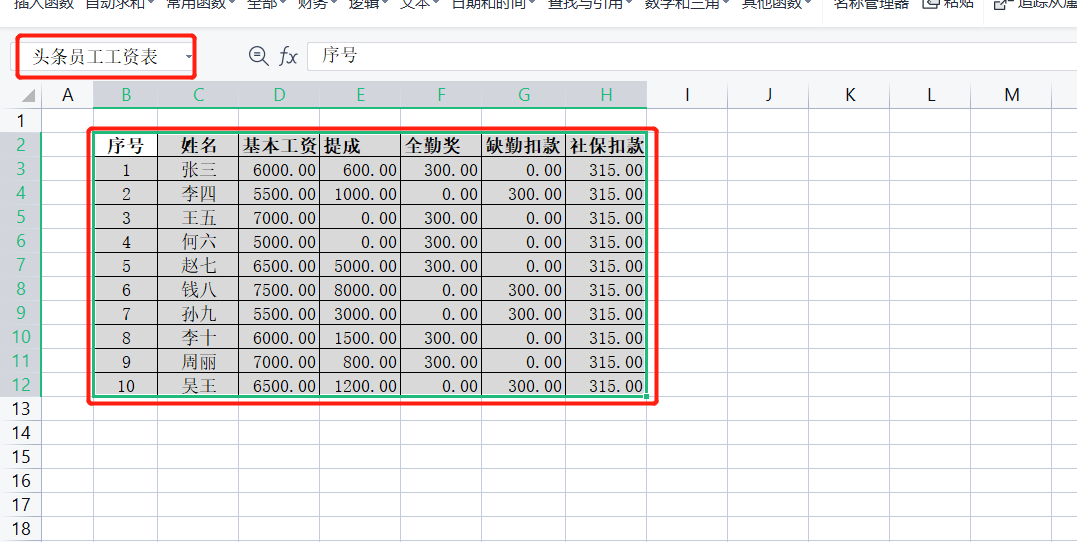
Task: Select the cell with name 周丽
Action: click(x=199, y=361)
